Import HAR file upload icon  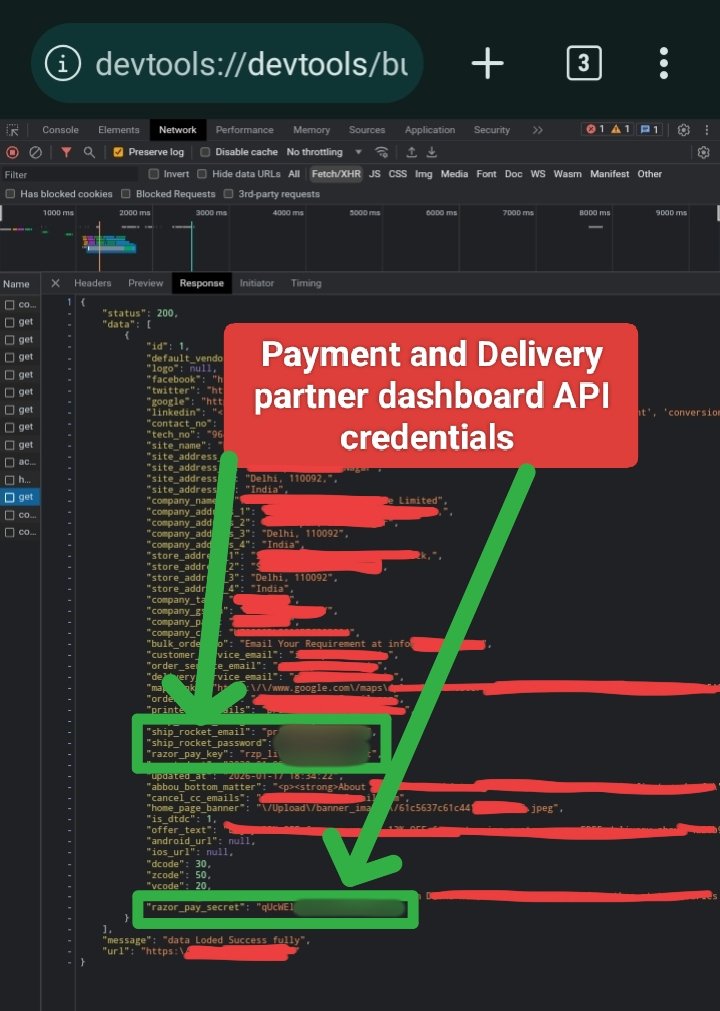pos(411,152)
